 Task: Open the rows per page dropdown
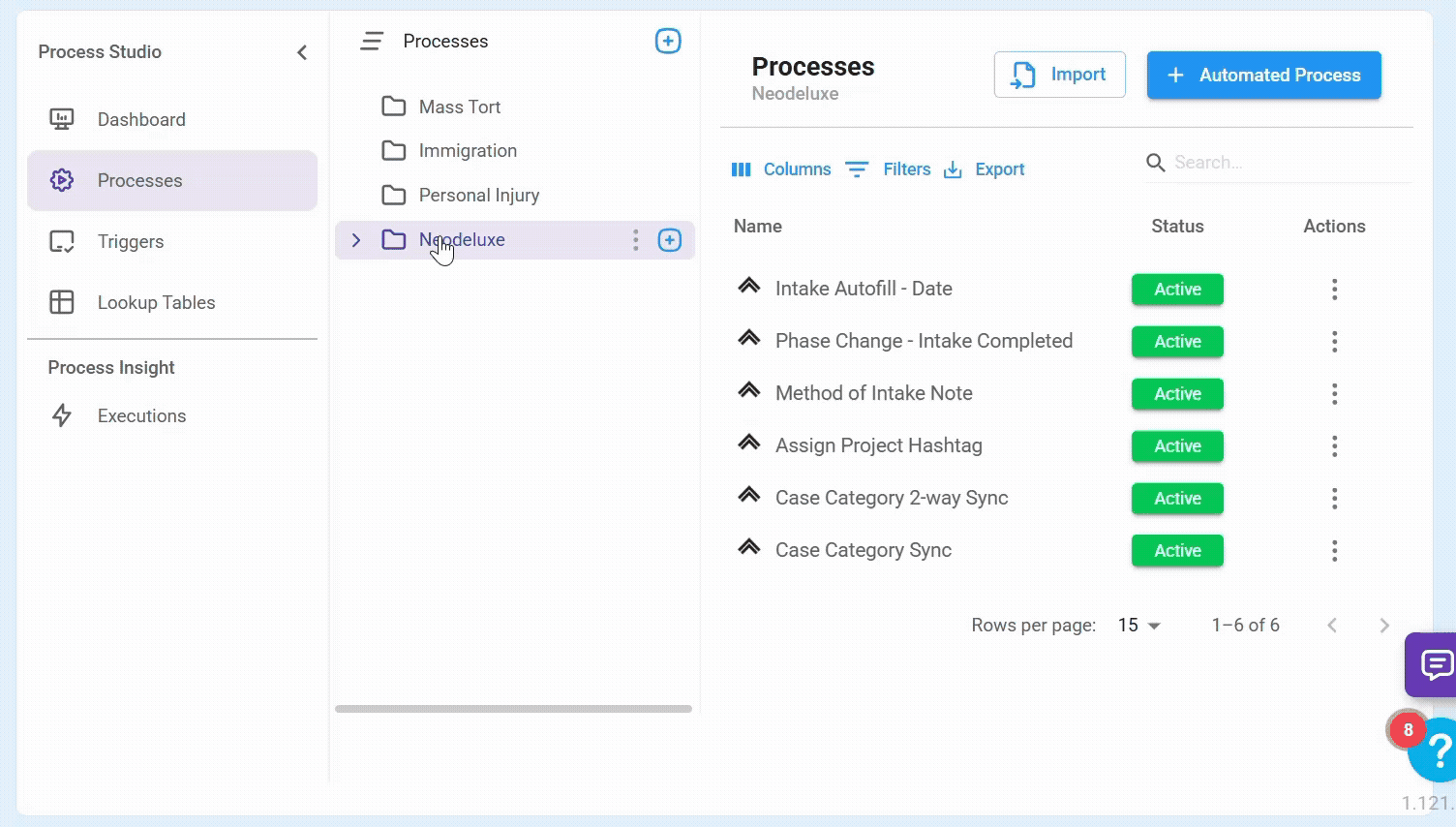click(x=1139, y=626)
